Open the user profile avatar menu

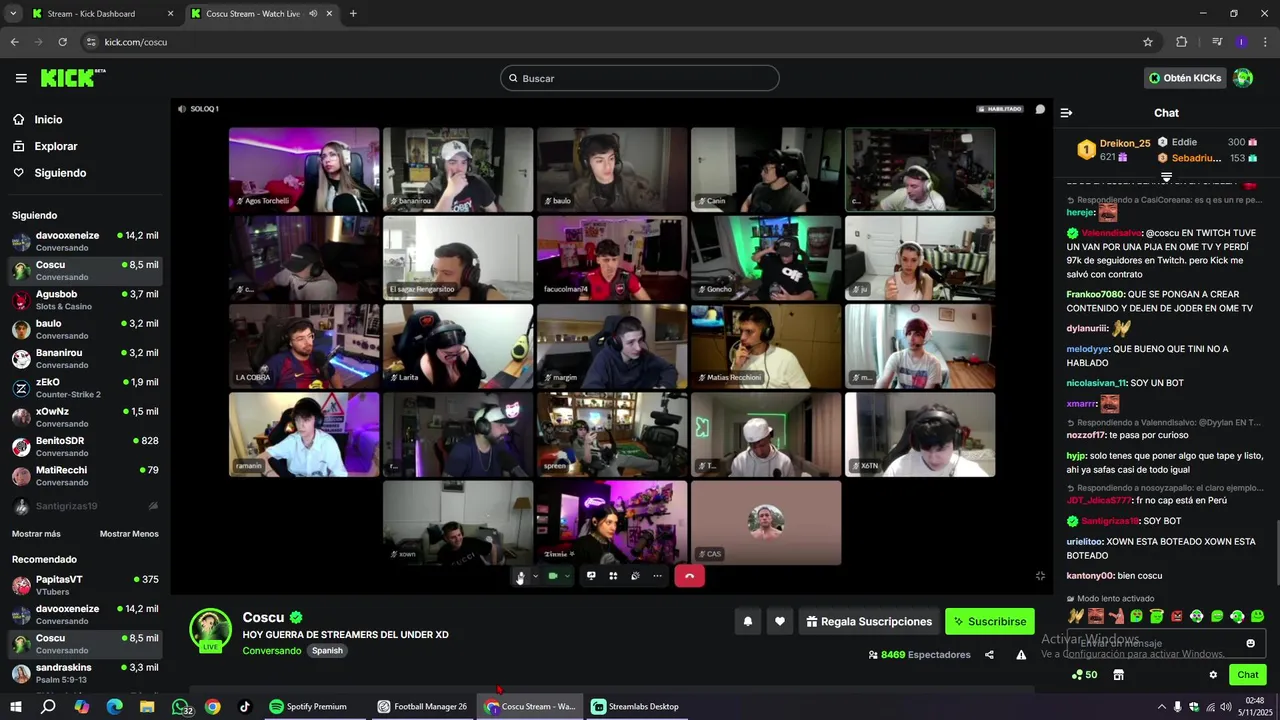point(1243,78)
